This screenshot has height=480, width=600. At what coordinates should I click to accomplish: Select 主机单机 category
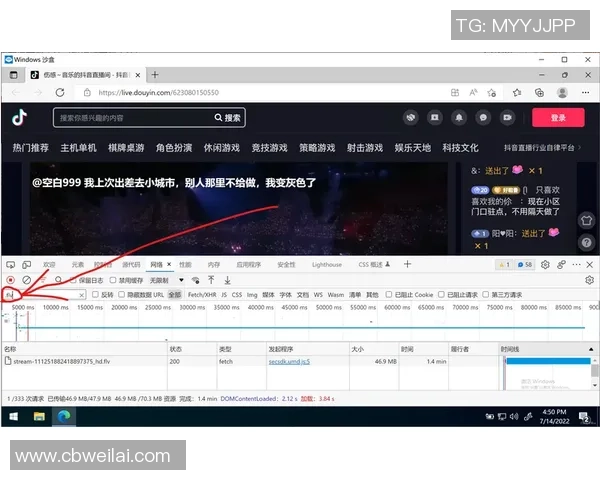point(78,148)
